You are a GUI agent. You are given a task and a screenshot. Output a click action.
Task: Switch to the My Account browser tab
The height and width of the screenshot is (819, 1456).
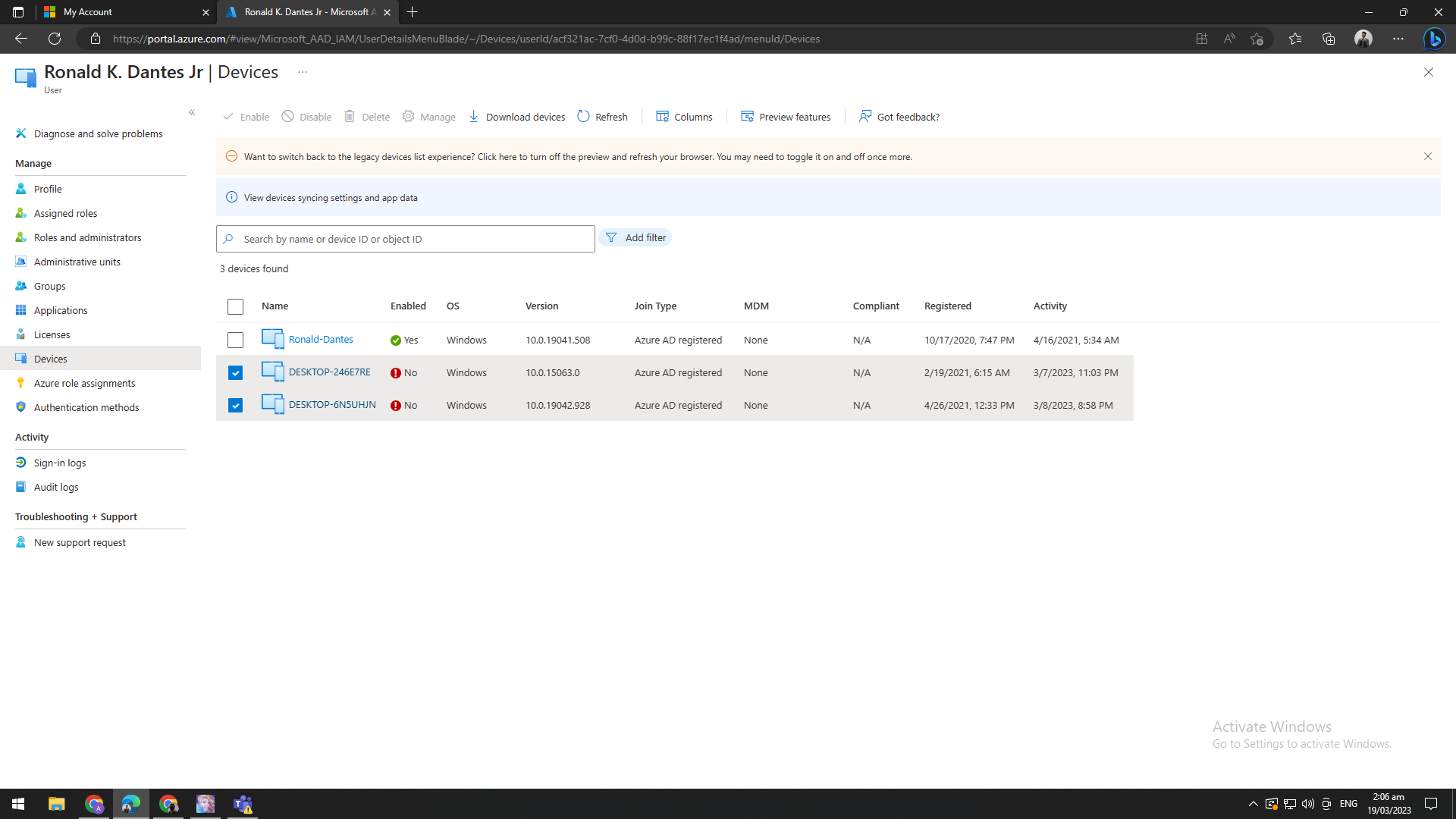pos(121,12)
